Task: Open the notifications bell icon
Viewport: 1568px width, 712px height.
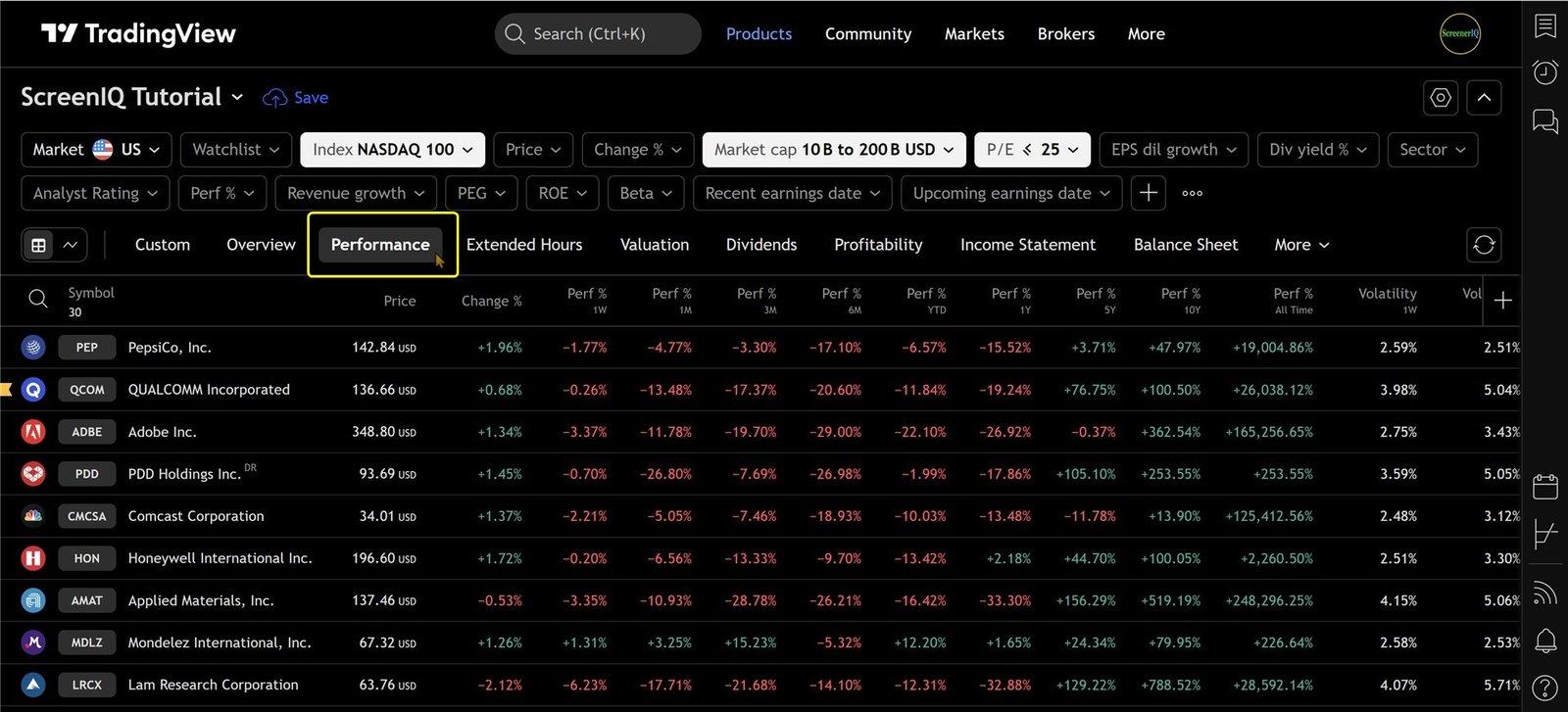Action: [1545, 641]
